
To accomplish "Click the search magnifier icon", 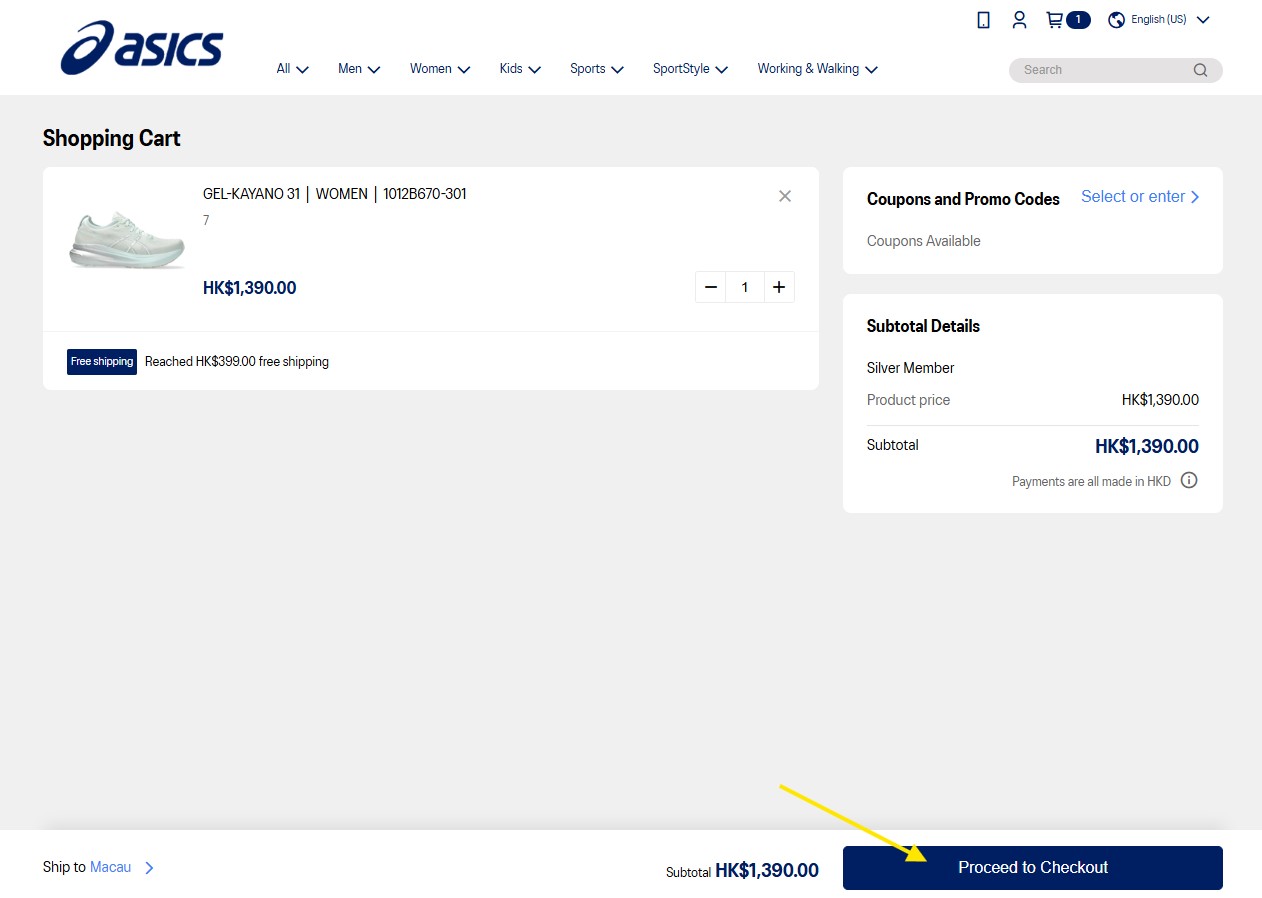I will pos(1200,70).
